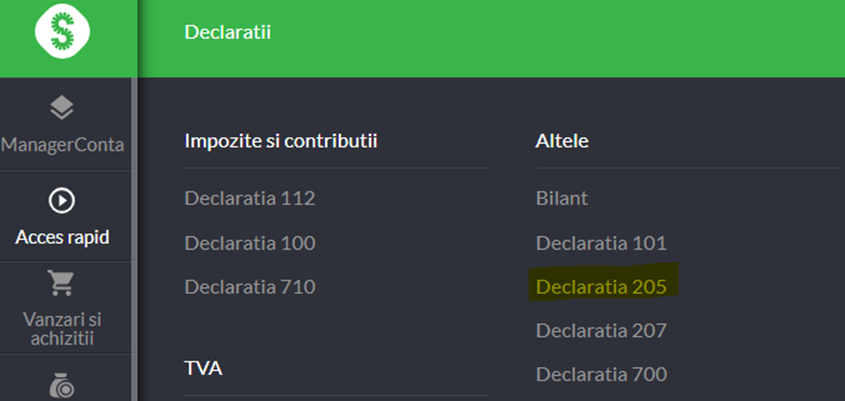This screenshot has width=845, height=401.
Task: Select the ManagerConta sidebar label
Action: coord(63,145)
